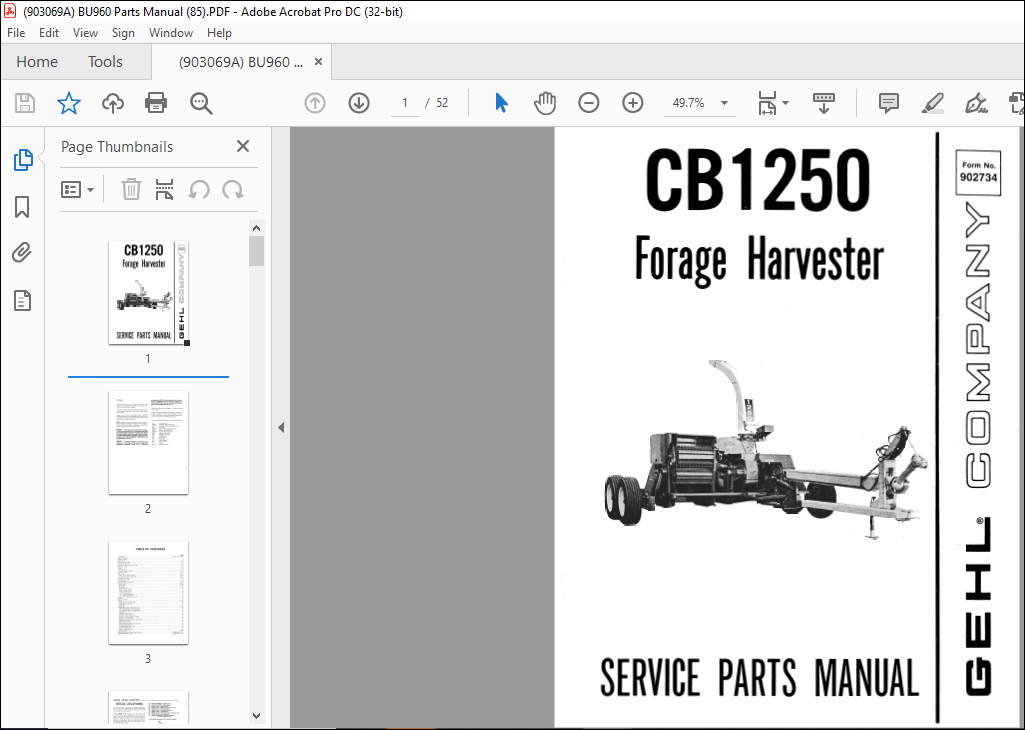
Task: Click the 49.7% zoom value field
Action: point(689,103)
